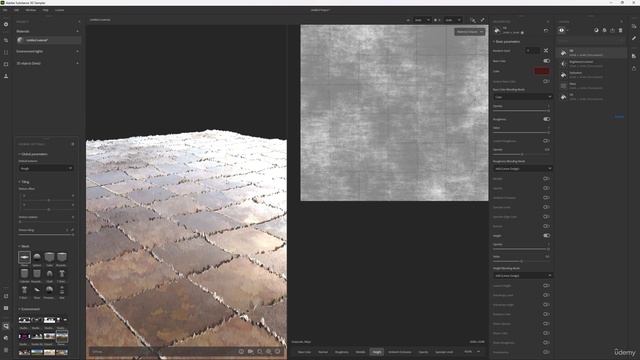
Task: Open the Edit menu
Action: (16, 10)
